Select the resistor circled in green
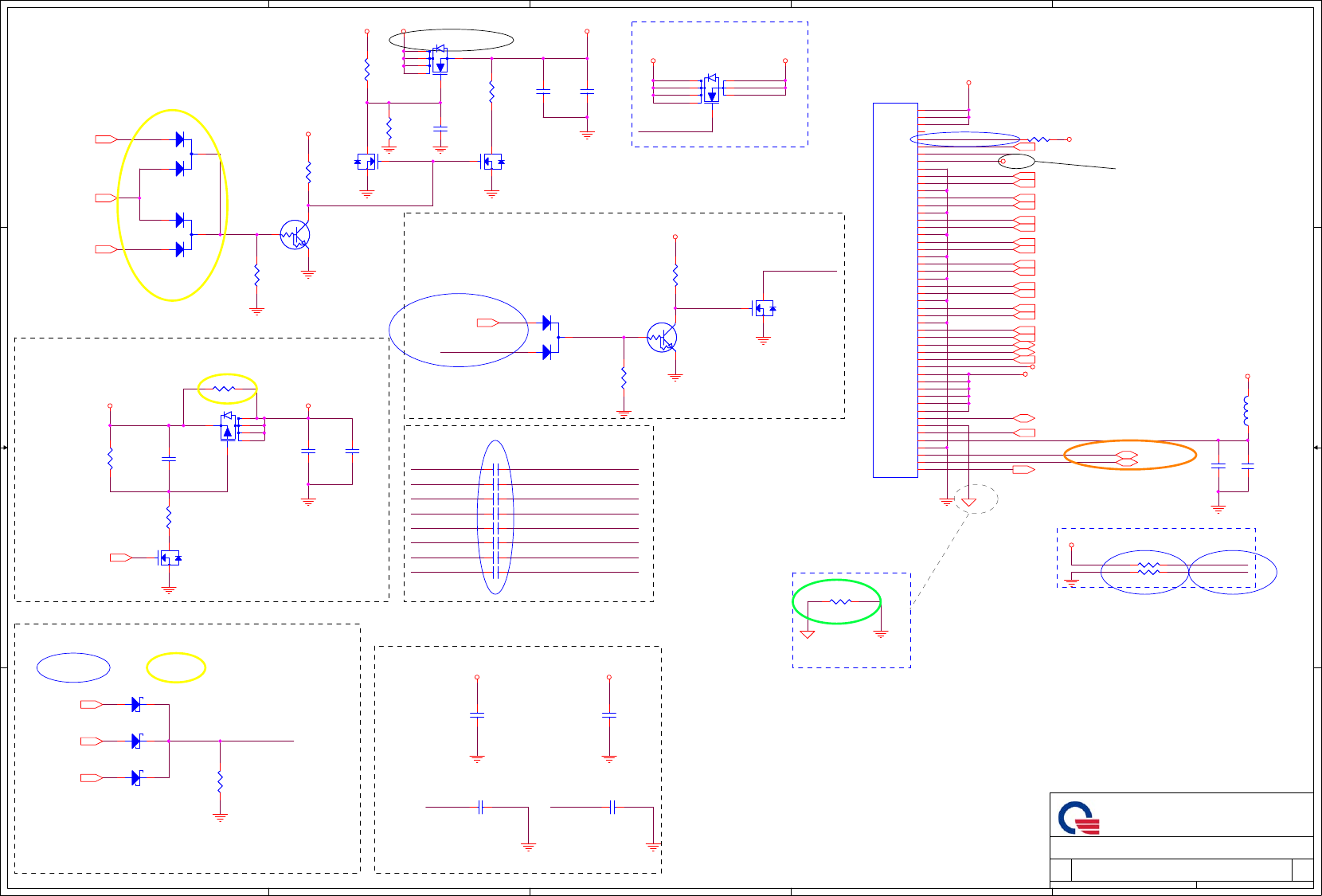The image size is (1322, 896). pyautogui.click(x=841, y=602)
